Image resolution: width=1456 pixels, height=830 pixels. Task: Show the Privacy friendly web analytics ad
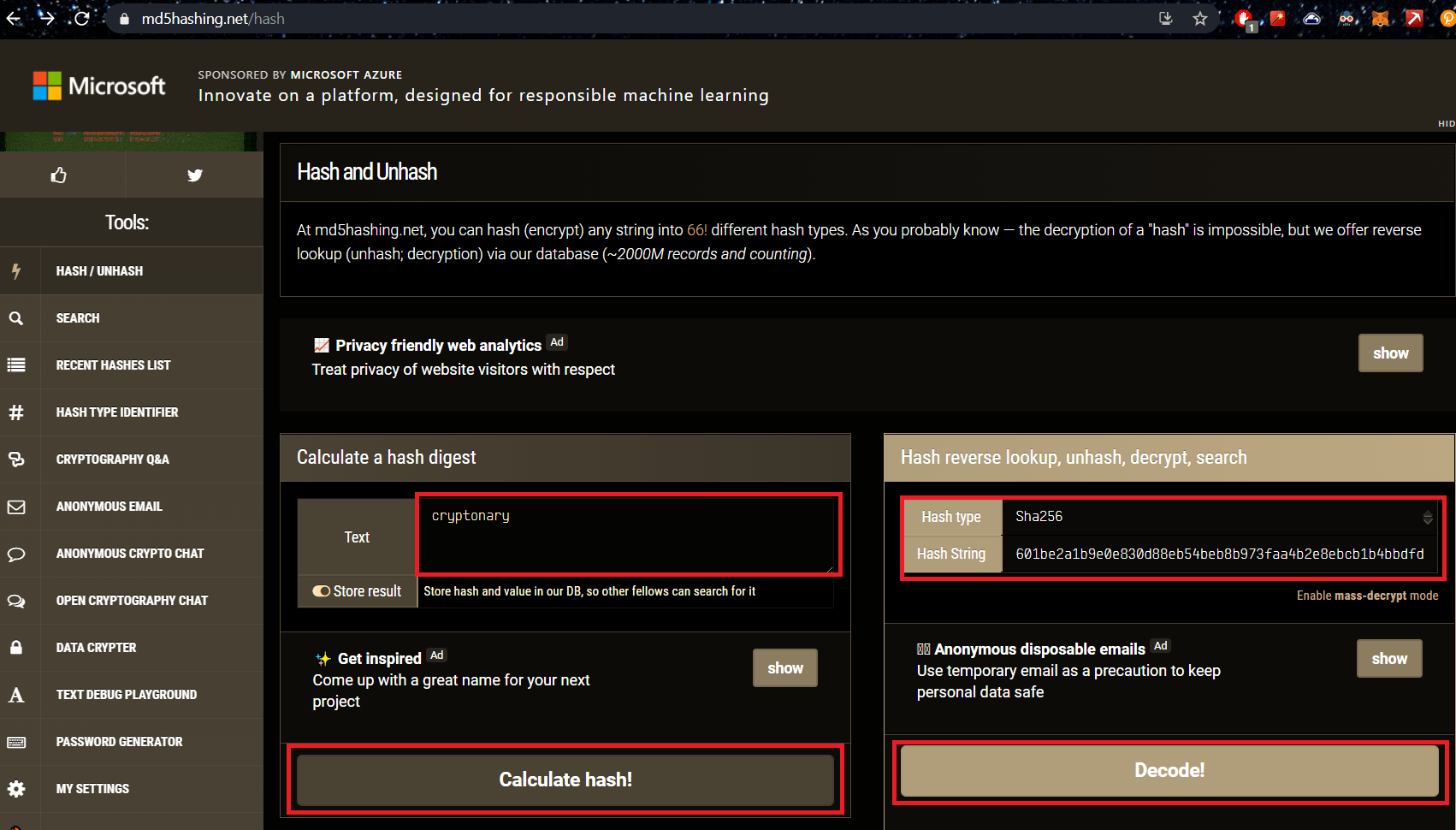point(1390,353)
